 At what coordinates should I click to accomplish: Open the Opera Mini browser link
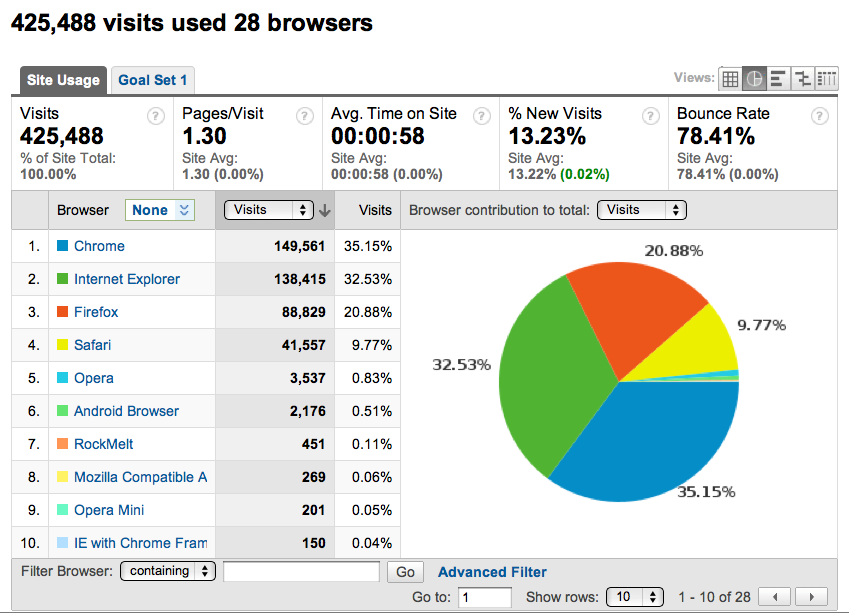pyautogui.click(x=109, y=510)
